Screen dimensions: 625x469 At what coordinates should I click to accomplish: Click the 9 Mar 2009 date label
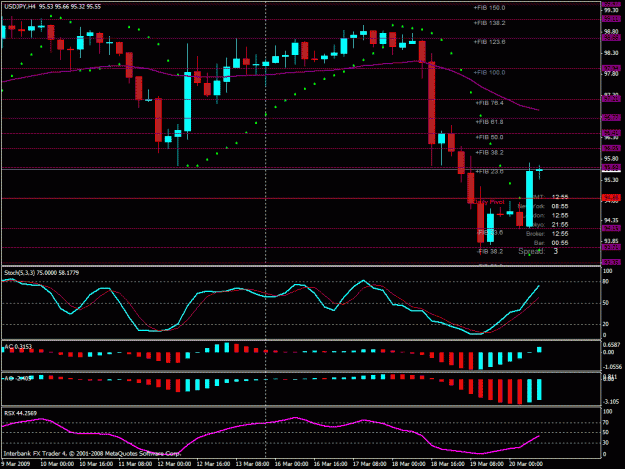[16, 464]
